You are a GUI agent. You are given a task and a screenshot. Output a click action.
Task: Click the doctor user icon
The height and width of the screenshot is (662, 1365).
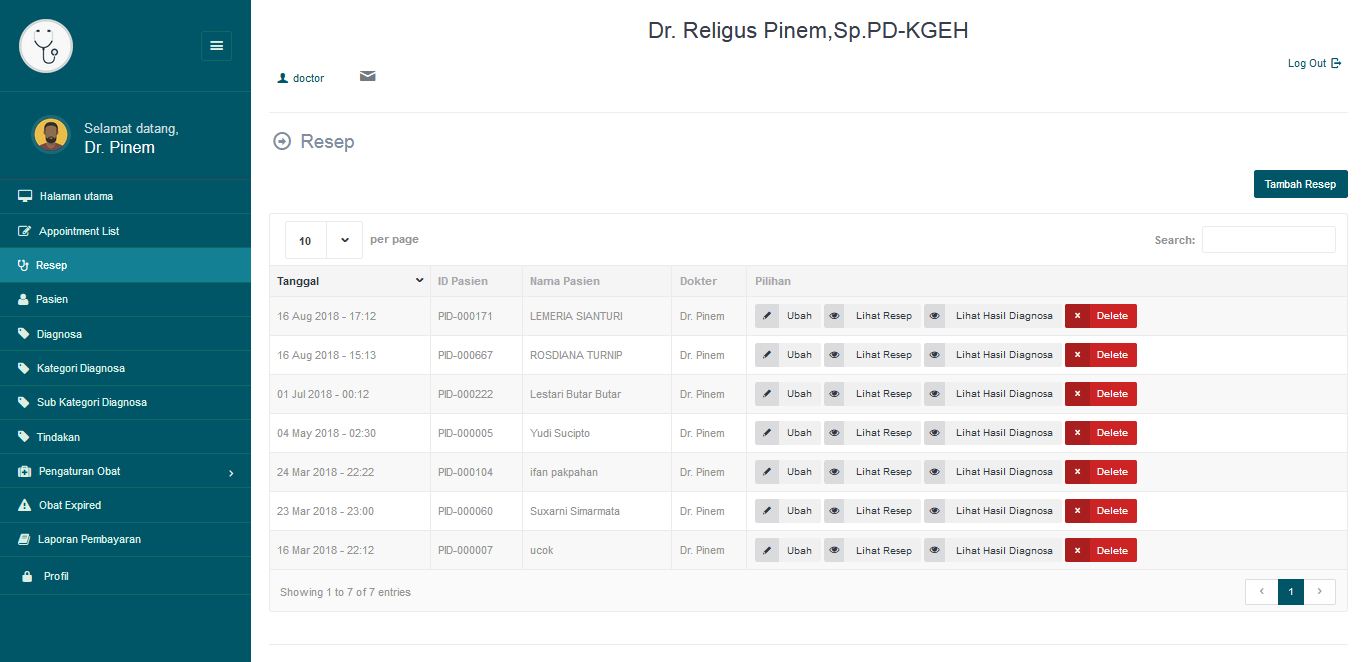tap(282, 78)
